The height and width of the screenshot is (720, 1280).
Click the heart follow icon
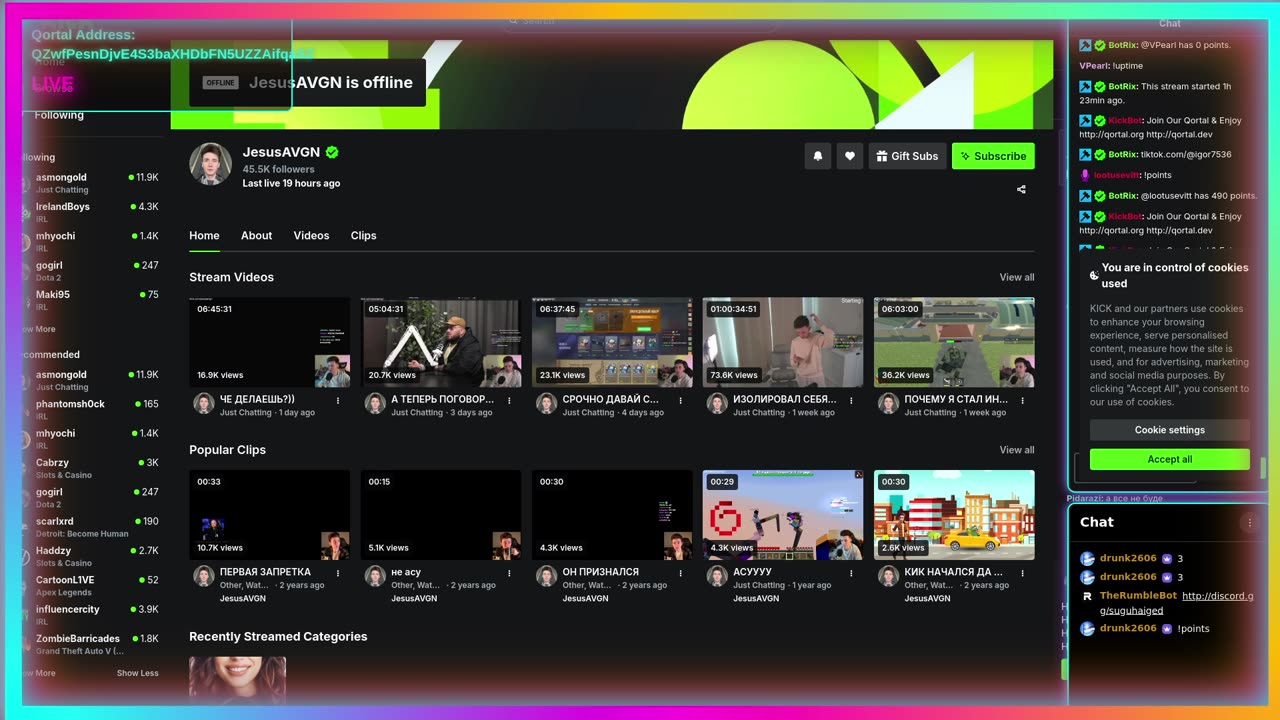(850, 156)
